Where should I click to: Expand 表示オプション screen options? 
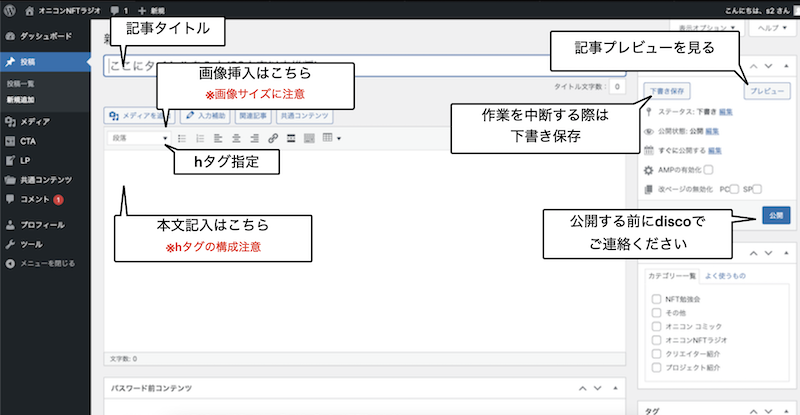coord(707,28)
